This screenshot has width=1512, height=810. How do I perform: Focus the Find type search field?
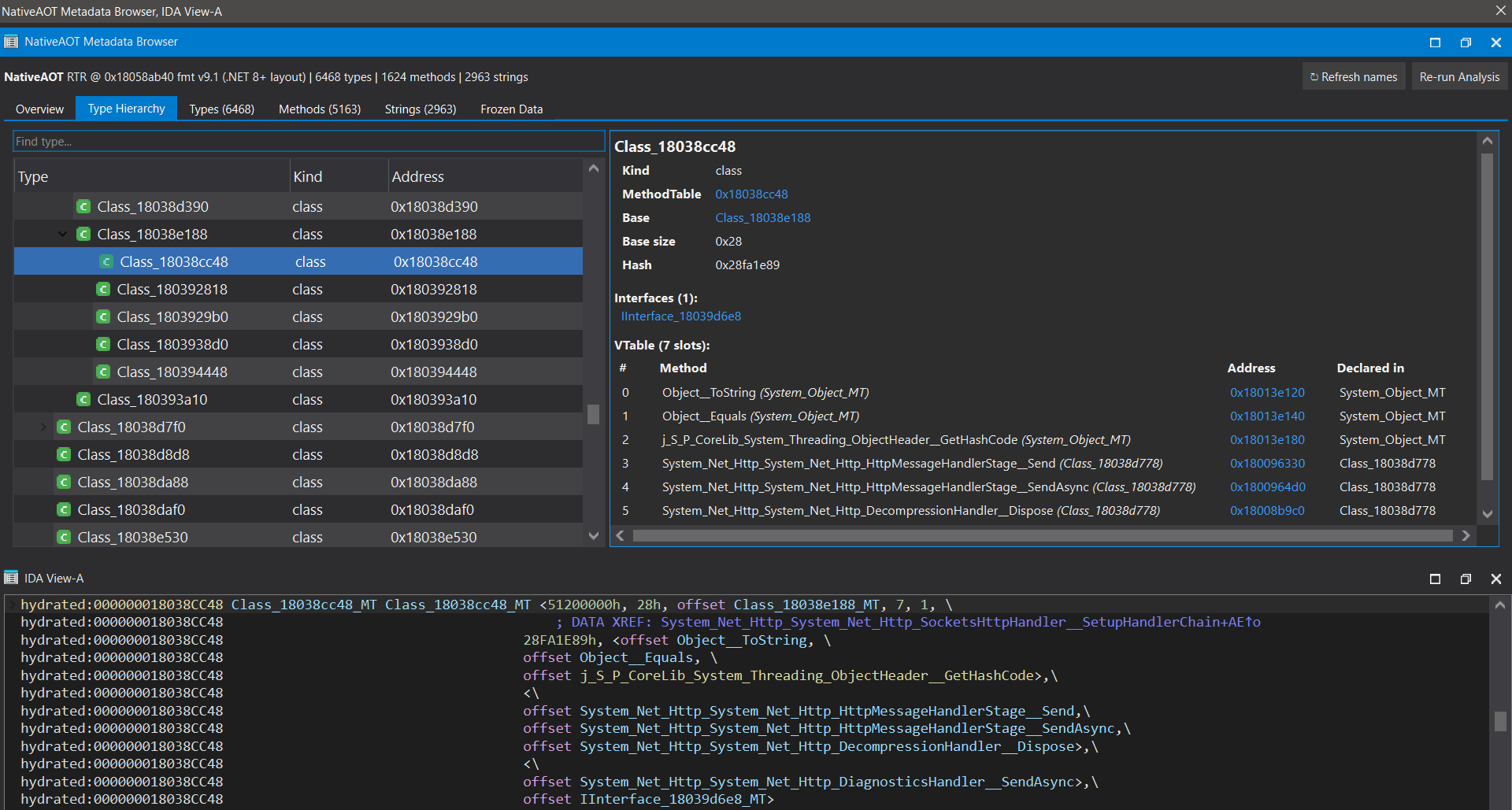coord(309,142)
